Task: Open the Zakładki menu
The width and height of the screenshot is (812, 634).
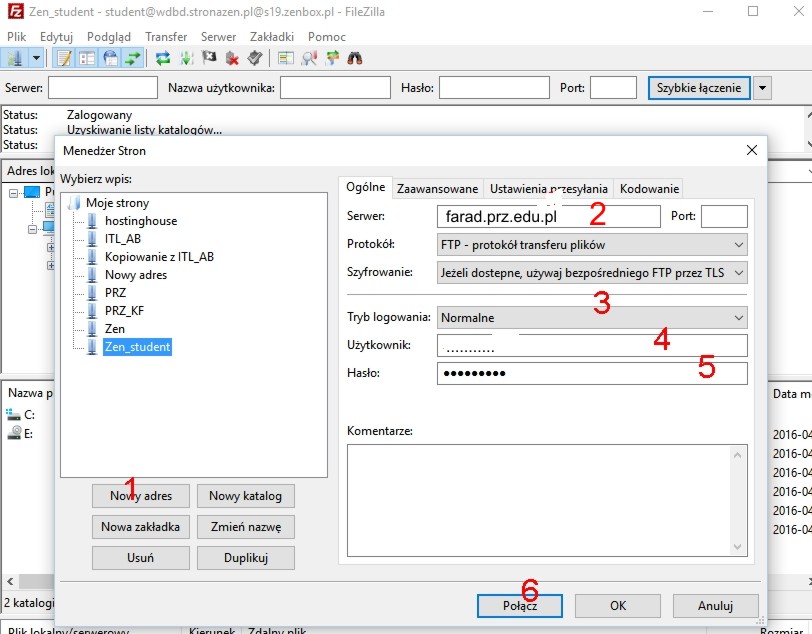Action: (272, 37)
